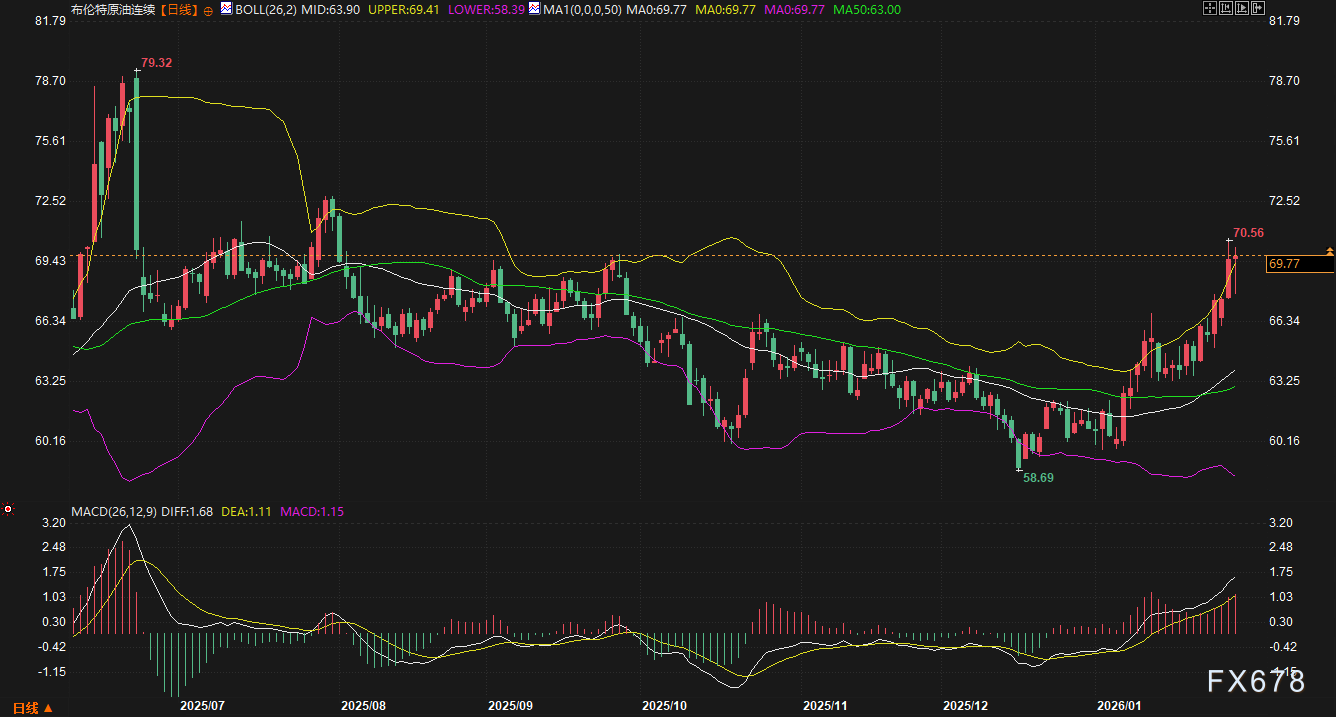Viewport: 1336px width, 717px height.
Task: Click the export chart arrow icon
Action: pos(1258,8)
